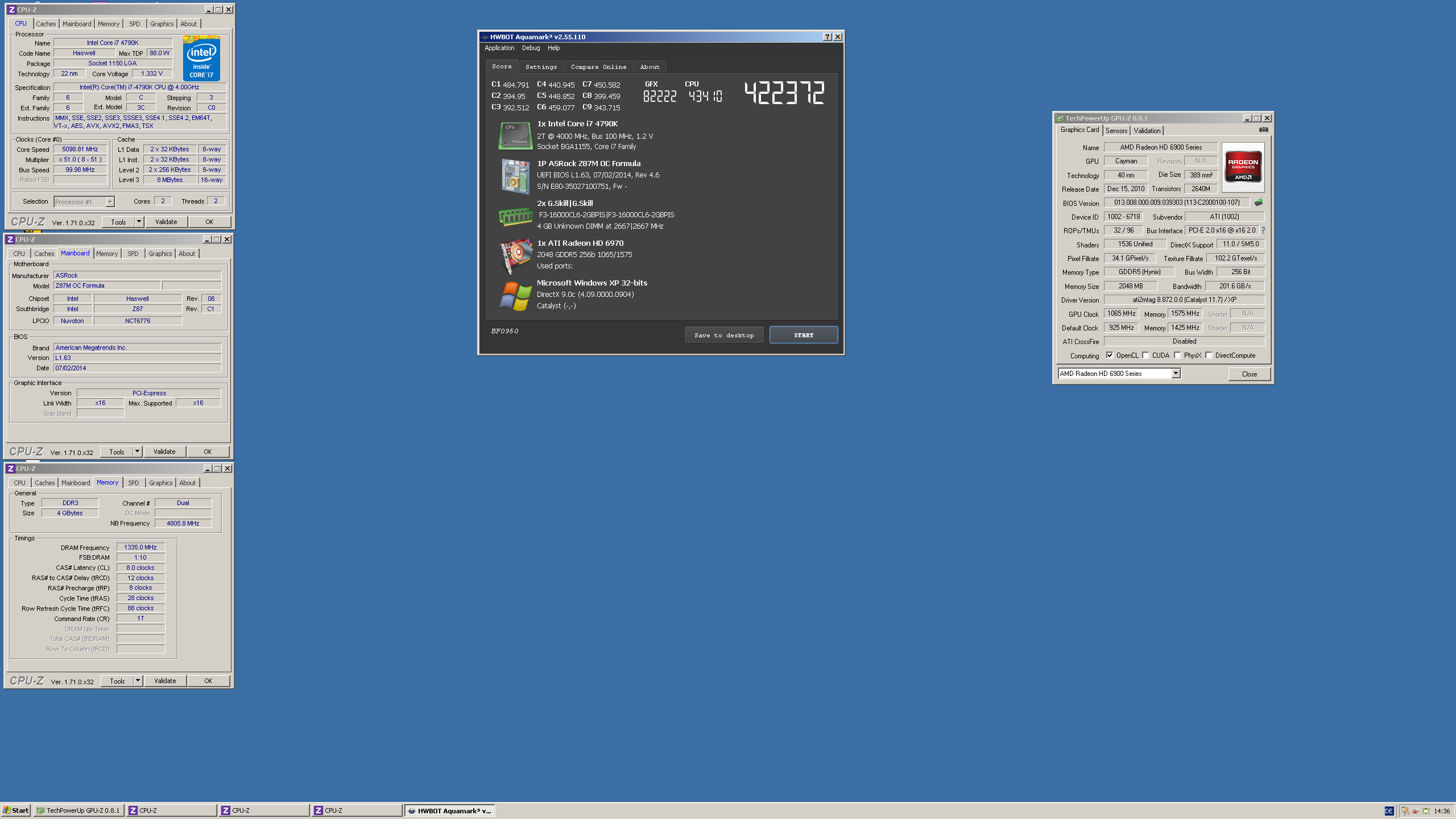The width and height of the screenshot is (1456, 819).
Task: Open the AMD Radeon HD 6900 Series dropdown
Action: 1175,374
